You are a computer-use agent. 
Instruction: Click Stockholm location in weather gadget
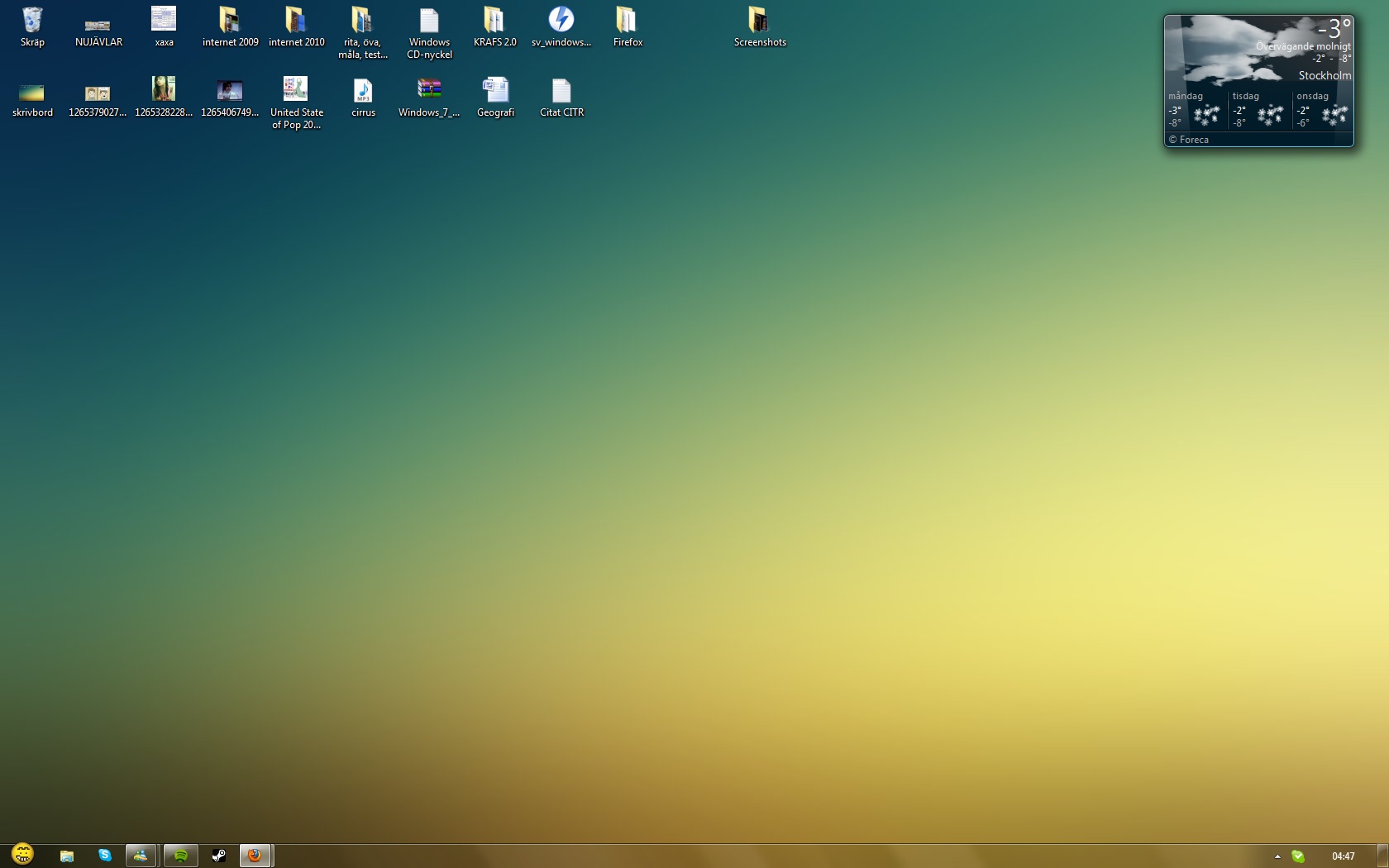[1324, 75]
